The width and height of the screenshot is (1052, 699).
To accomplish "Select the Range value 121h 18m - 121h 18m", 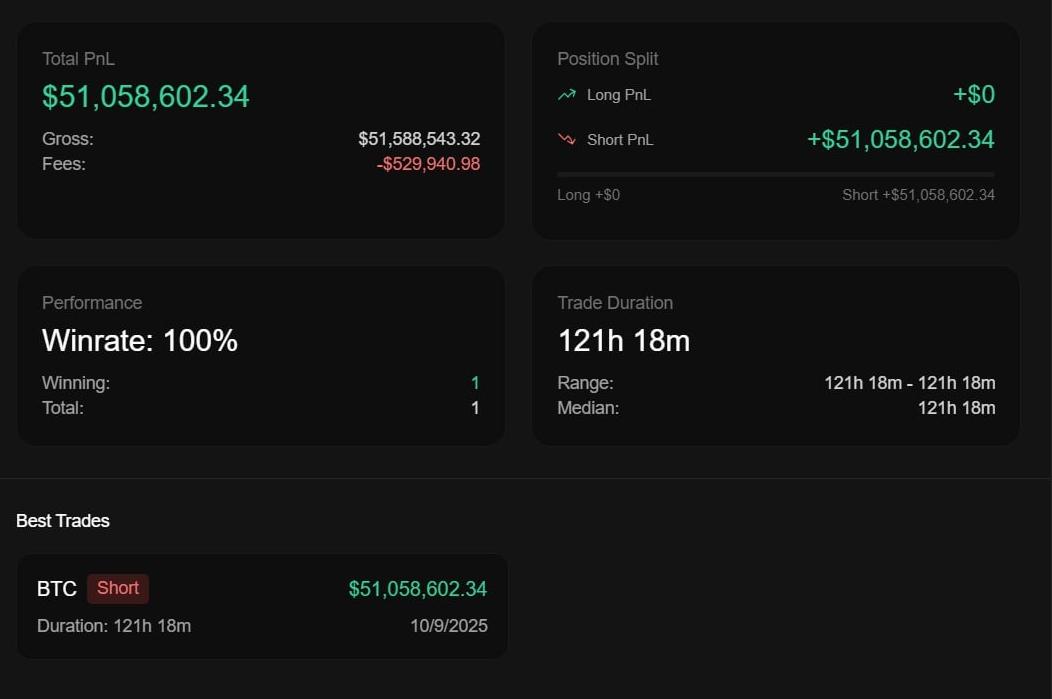I will tap(909, 383).
